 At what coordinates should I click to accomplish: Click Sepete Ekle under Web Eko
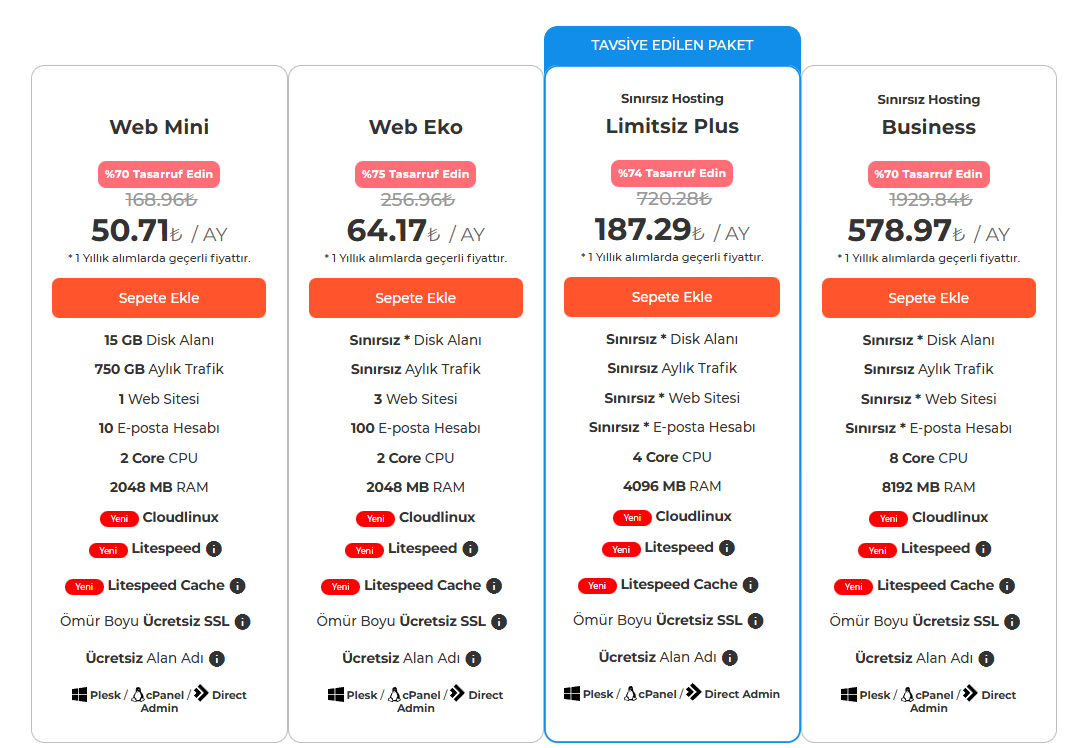(416, 298)
